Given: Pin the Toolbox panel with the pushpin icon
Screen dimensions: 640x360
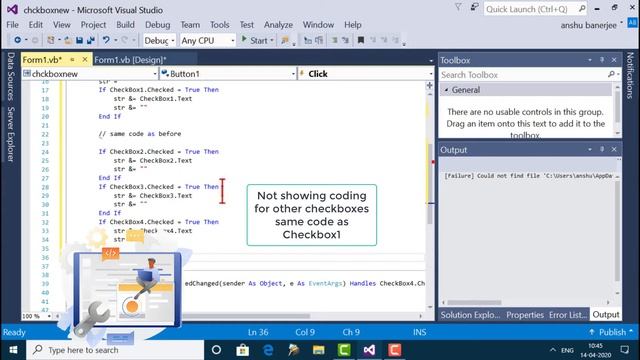Looking at the screenshot, I should (602, 60).
